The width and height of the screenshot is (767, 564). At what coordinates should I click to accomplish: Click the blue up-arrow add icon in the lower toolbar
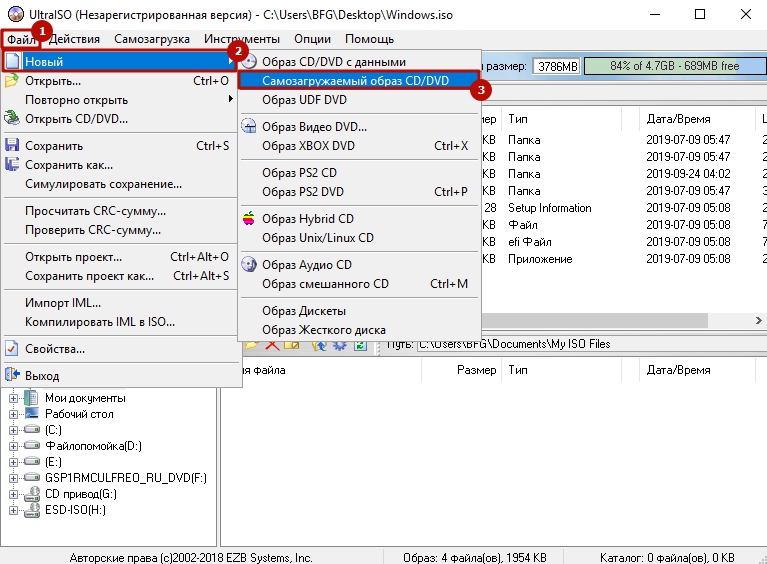319,345
